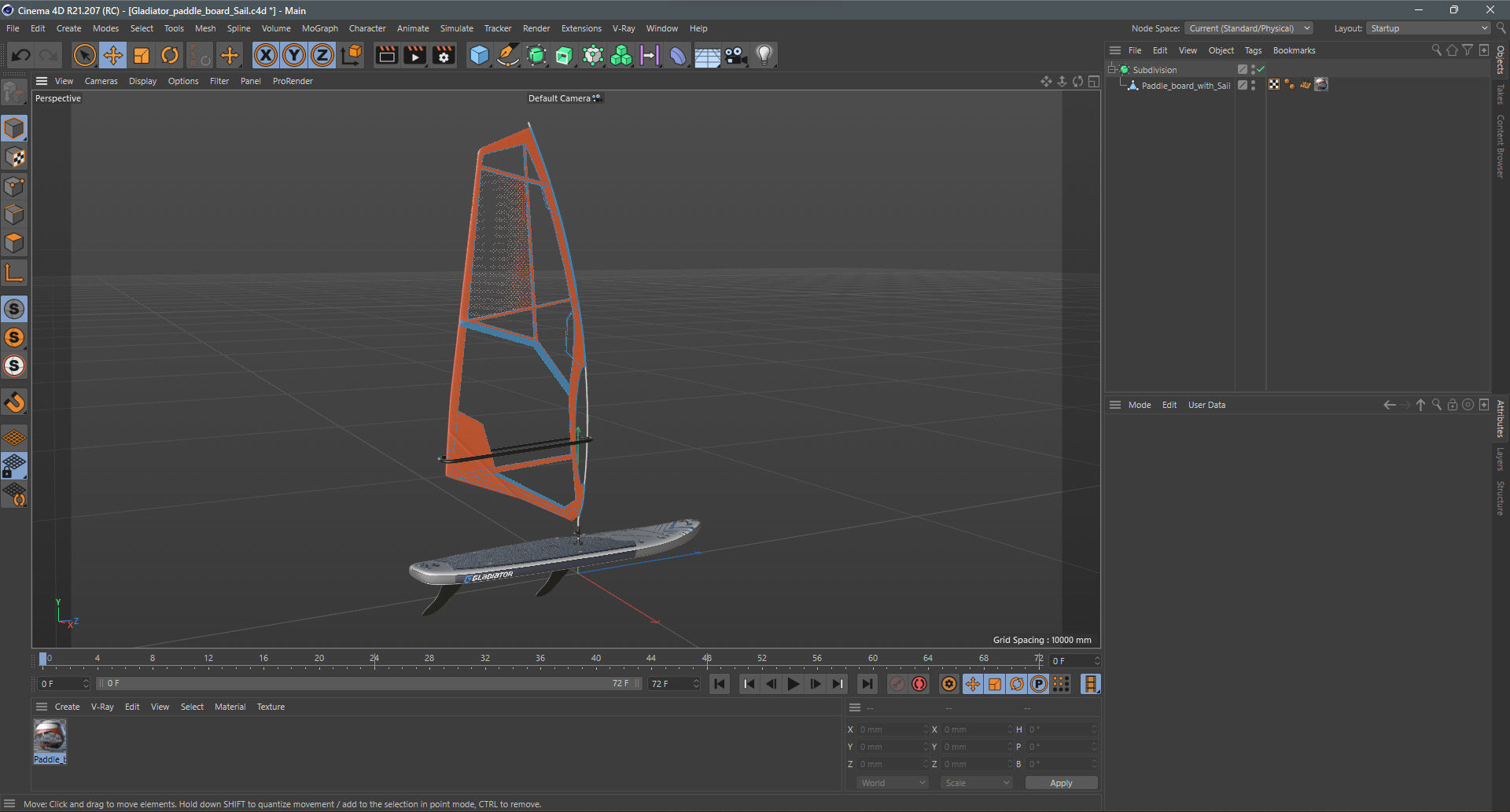Click timeline frame 24 marker
This screenshot has width=1510, height=812.
tap(374, 659)
